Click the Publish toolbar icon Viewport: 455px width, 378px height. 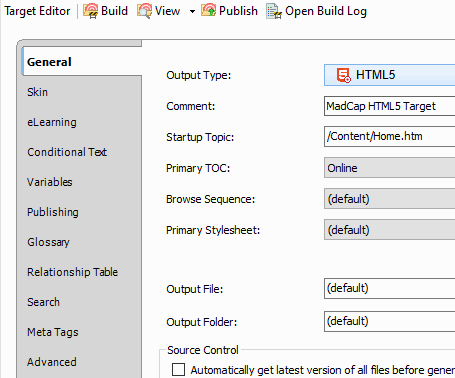[x=208, y=11]
